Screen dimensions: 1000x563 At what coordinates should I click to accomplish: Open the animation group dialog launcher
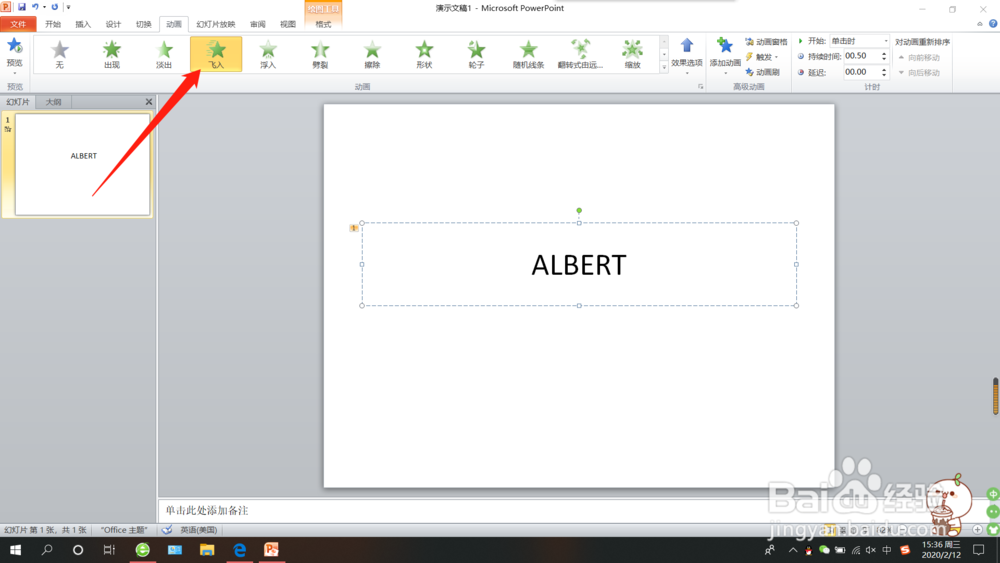pos(700,87)
